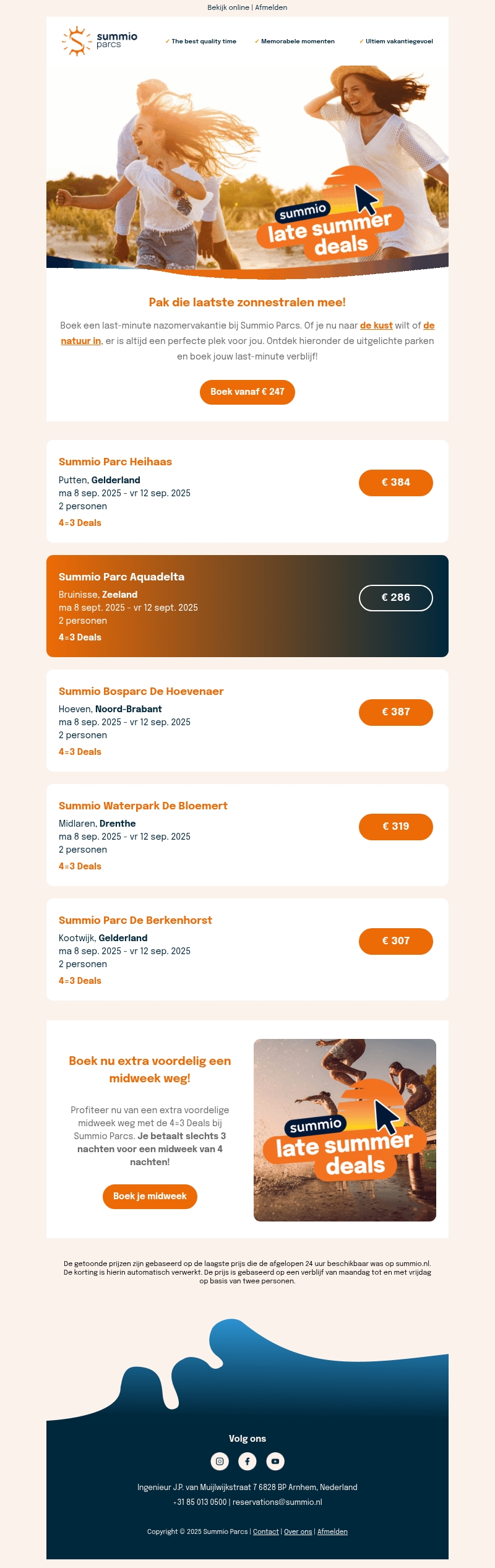This screenshot has width=495, height=1568.
Task: Open the Facebook social icon
Action: [247, 1461]
